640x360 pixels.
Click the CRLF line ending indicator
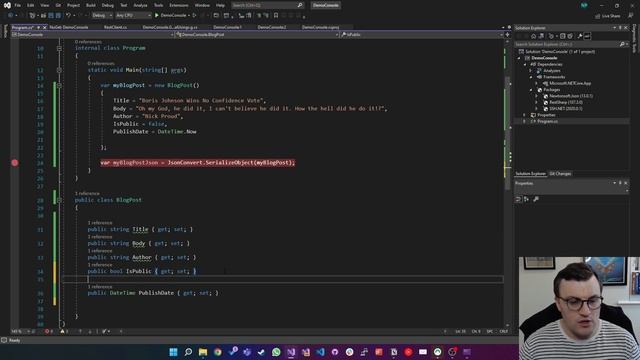point(504,331)
